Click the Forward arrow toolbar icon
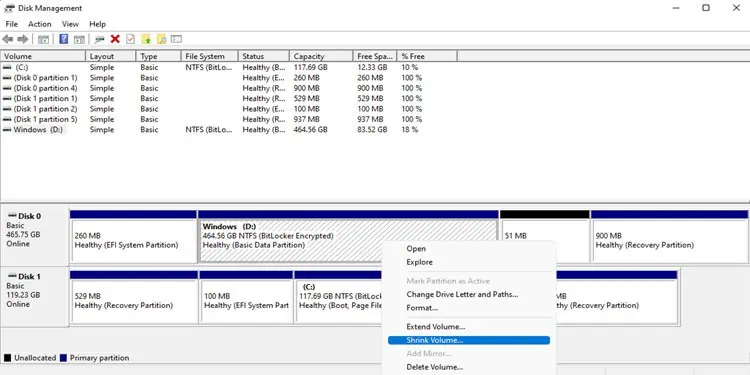Viewport: 750px width, 375px height. 22,39
